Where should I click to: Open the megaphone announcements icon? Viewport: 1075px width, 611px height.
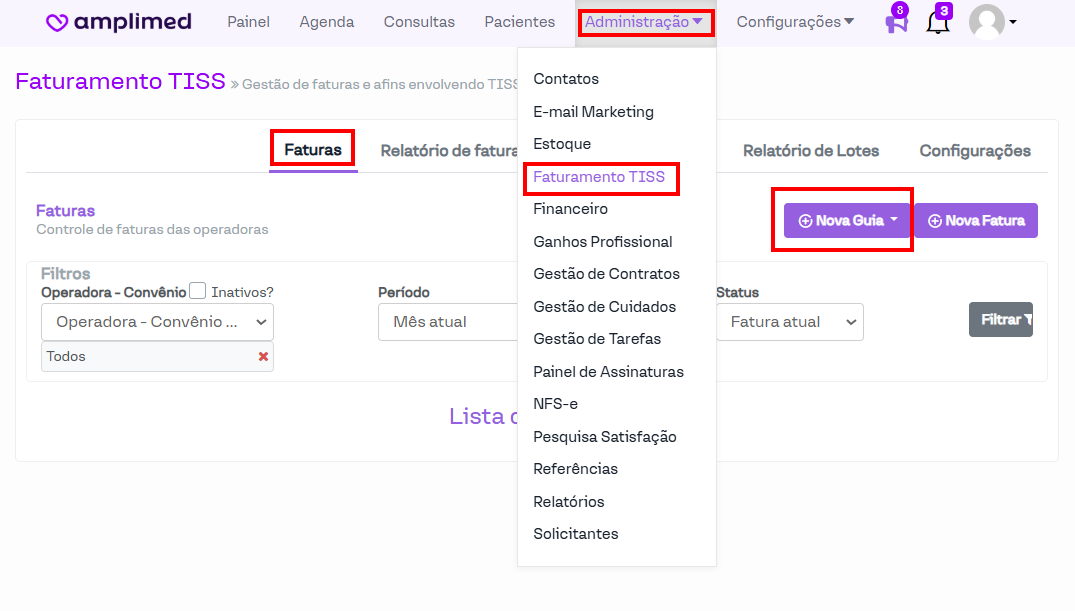tap(896, 23)
